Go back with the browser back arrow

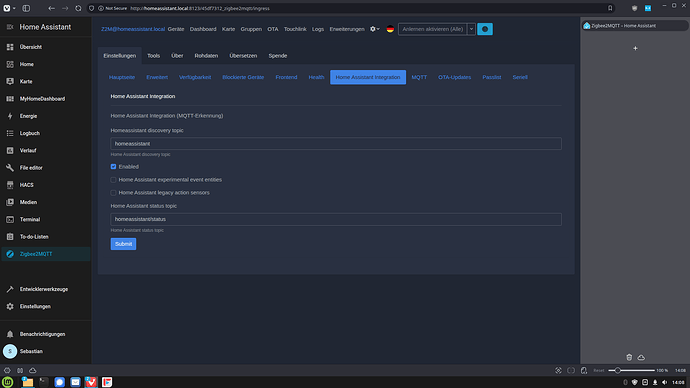pos(51,8)
